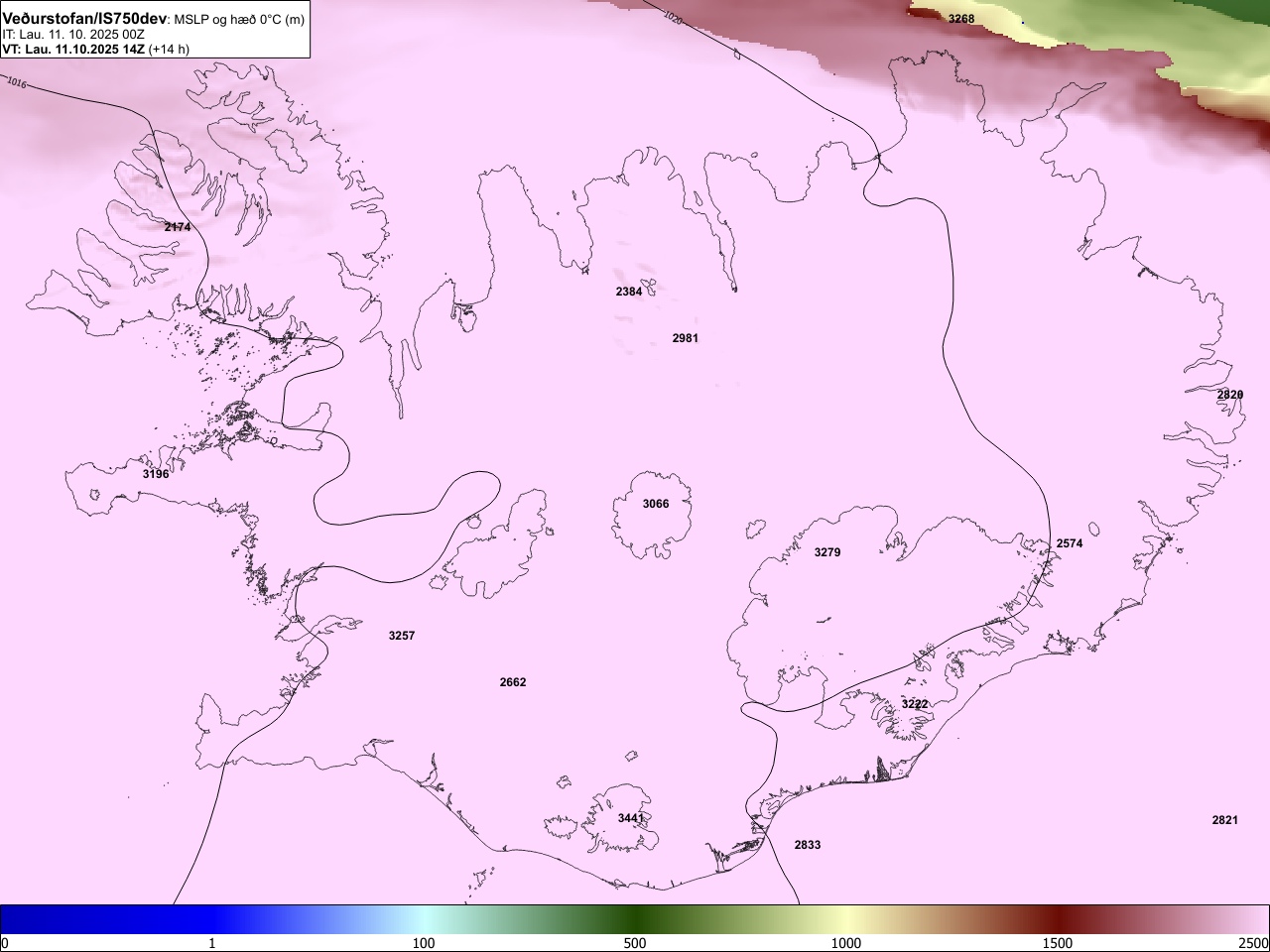This screenshot has width=1270, height=952.
Task: Click the 1000 tick label on the color scale
Action: click(846, 942)
